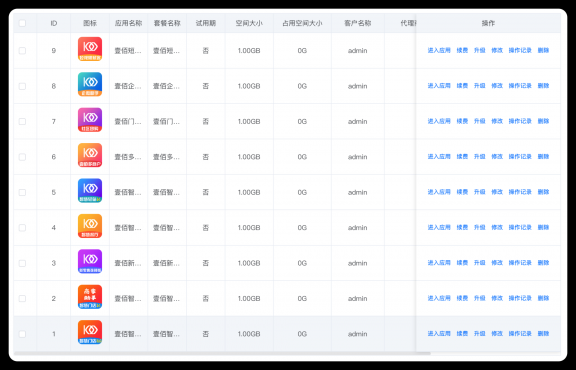Click 升级 in row ID 3
The height and width of the screenshot is (370, 576).
pyautogui.click(x=480, y=263)
